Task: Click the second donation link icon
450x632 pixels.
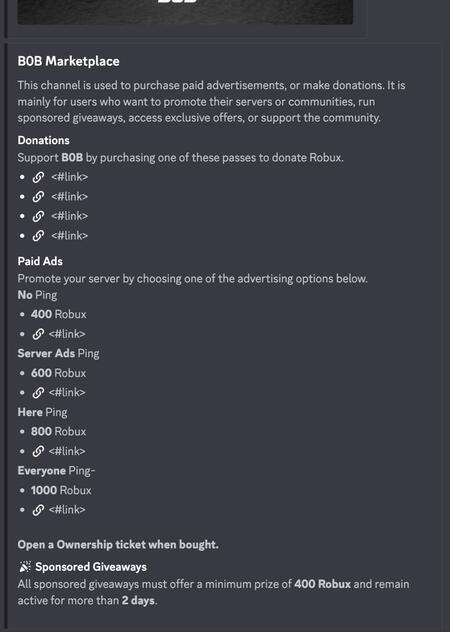Action: click(38, 197)
